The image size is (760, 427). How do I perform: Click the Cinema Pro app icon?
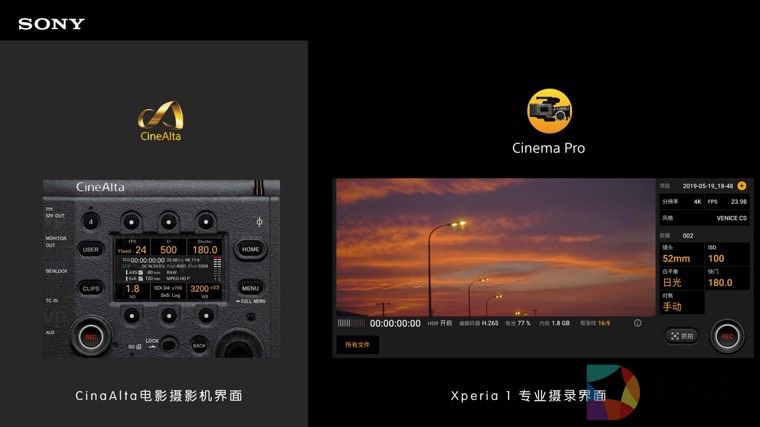coord(548,111)
